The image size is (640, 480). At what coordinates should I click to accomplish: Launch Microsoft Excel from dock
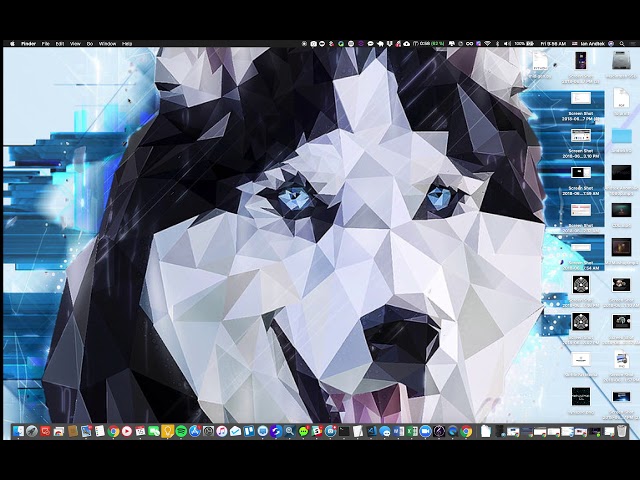[x=412, y=431]
